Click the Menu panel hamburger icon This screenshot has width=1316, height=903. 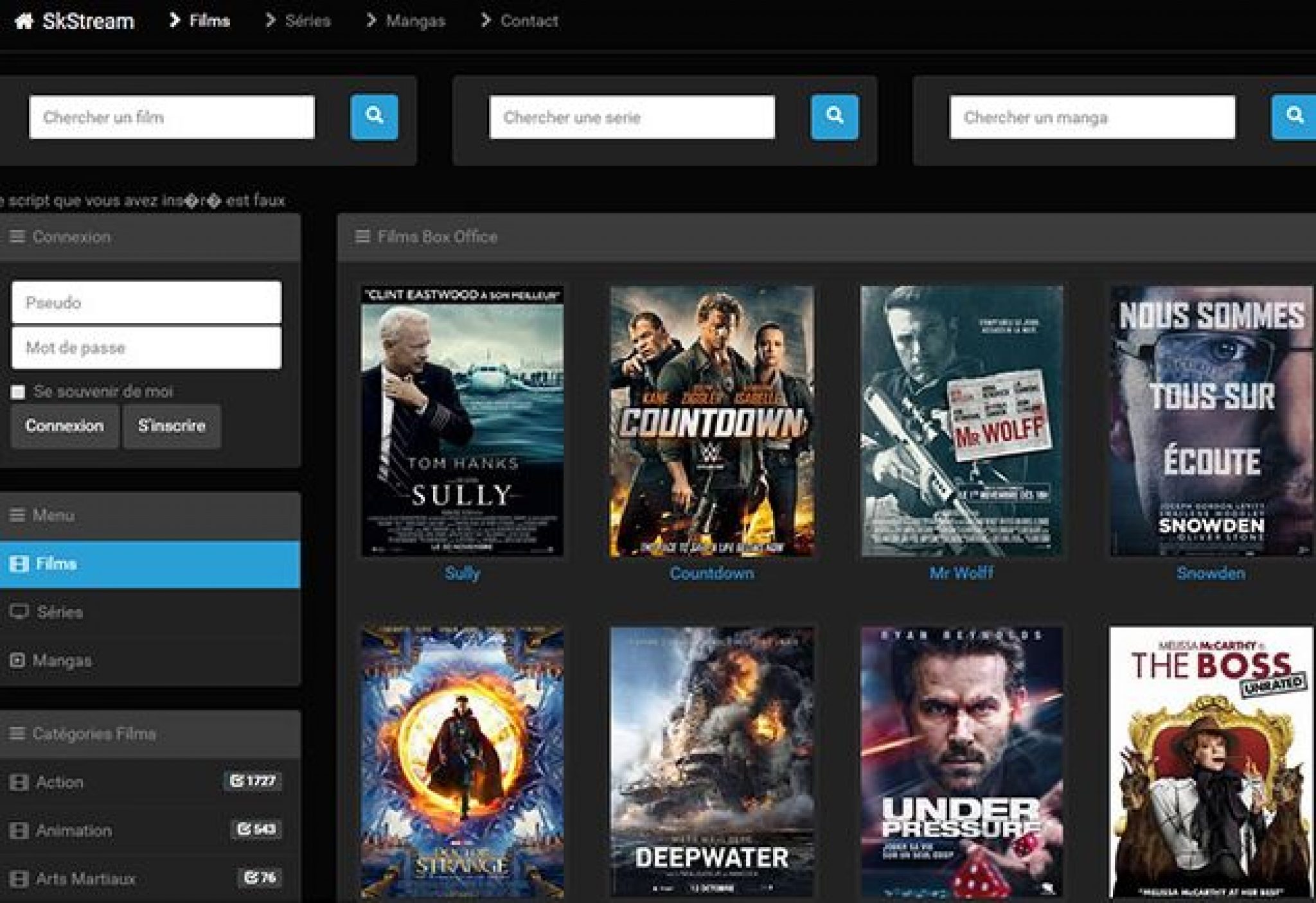point(17,515)
